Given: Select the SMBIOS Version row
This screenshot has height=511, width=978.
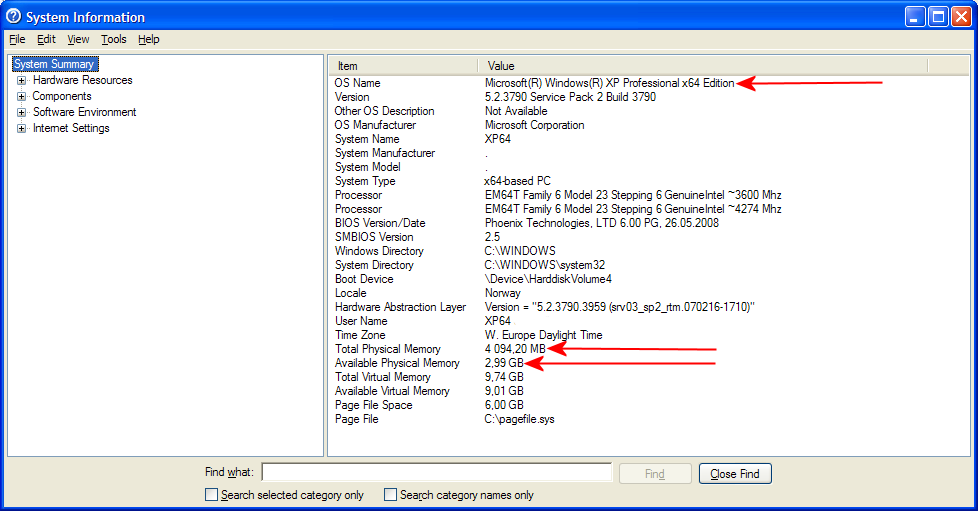Looking at the screenshot, I should (x=649, y=237).
